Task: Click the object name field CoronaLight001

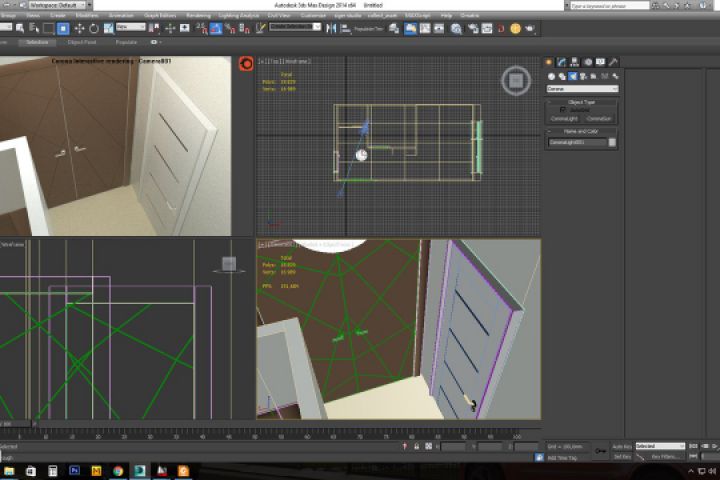Action: pyautogui.click(x=577, y=142)
